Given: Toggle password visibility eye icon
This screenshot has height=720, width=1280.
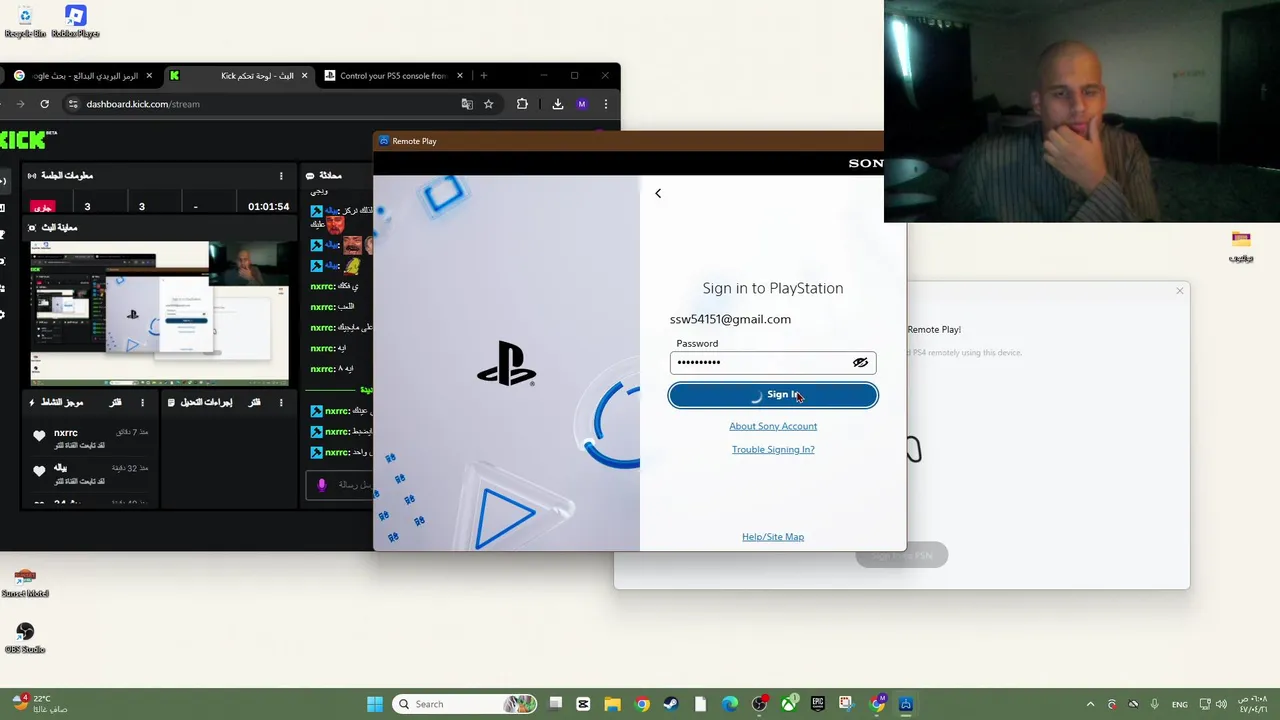Looking at the screenshot, I should click(x=860, y=362).
